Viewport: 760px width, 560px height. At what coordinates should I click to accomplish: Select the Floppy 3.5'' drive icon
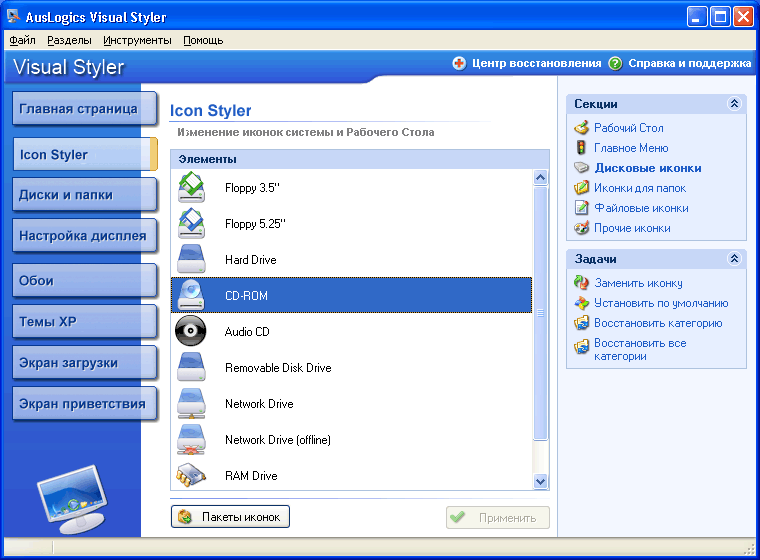pos(191,188)
